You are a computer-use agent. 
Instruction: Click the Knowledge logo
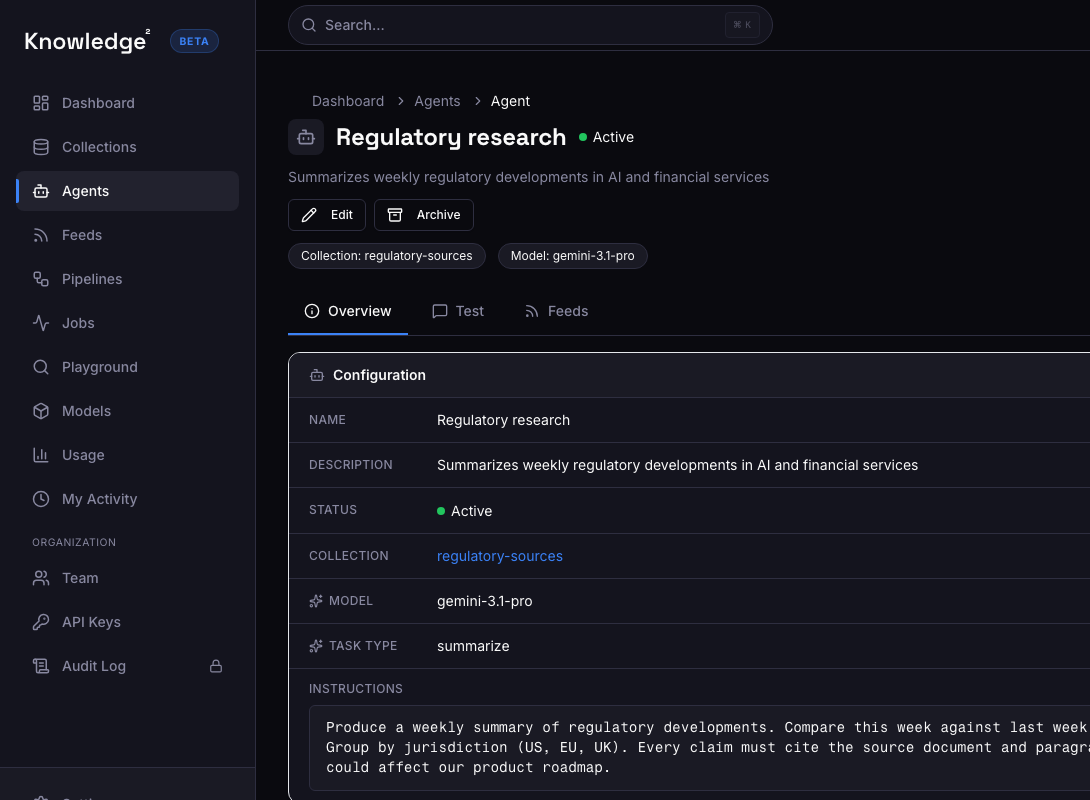point(87,41)
